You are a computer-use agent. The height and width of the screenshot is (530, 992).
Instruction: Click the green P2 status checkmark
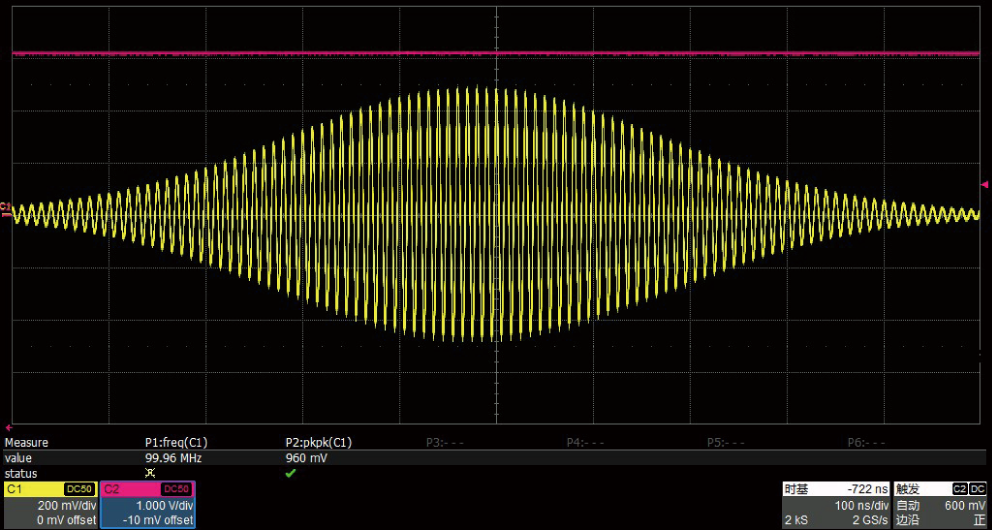(x=291, y=472)
